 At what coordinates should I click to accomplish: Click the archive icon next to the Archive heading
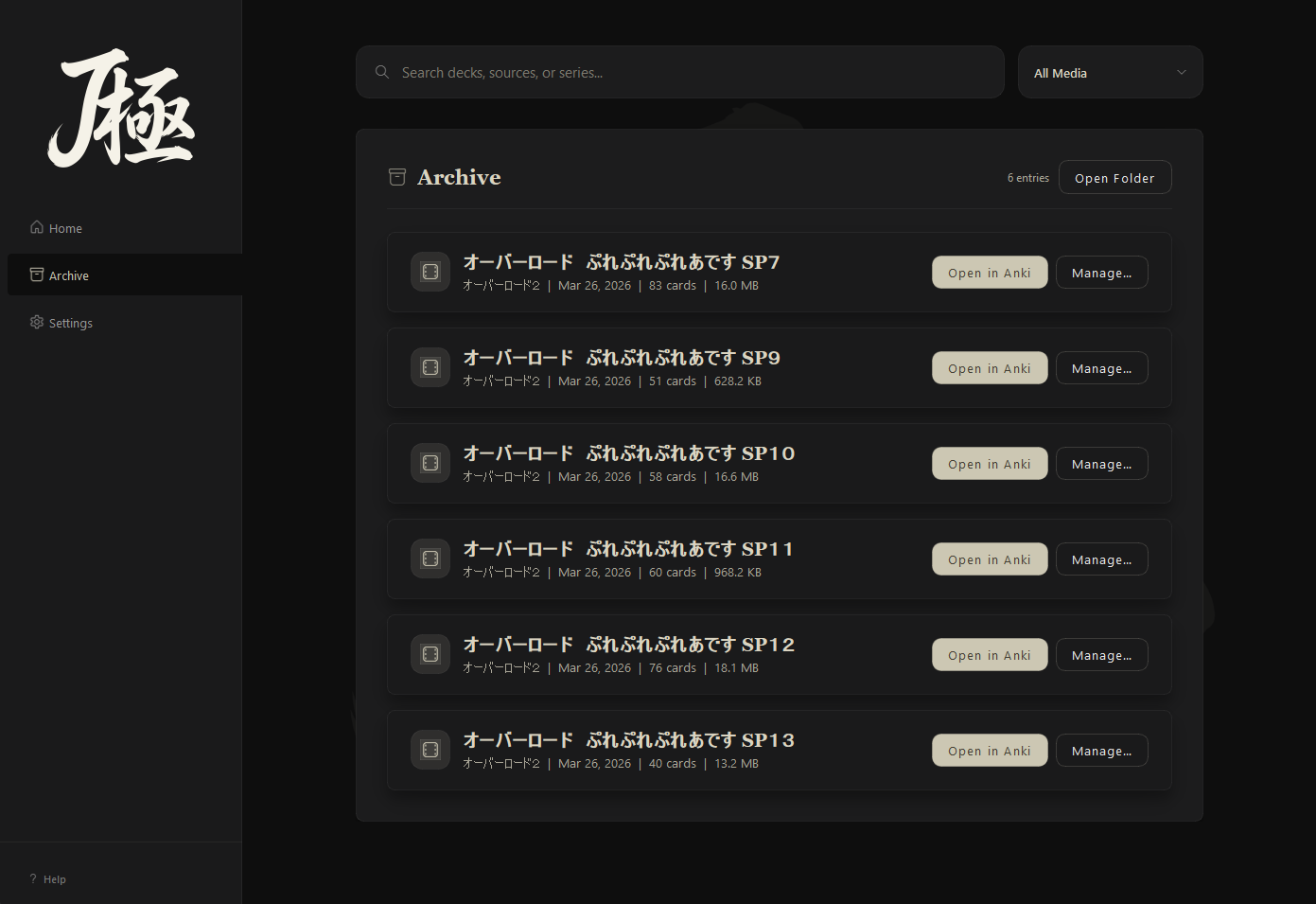tap(397, 176)
